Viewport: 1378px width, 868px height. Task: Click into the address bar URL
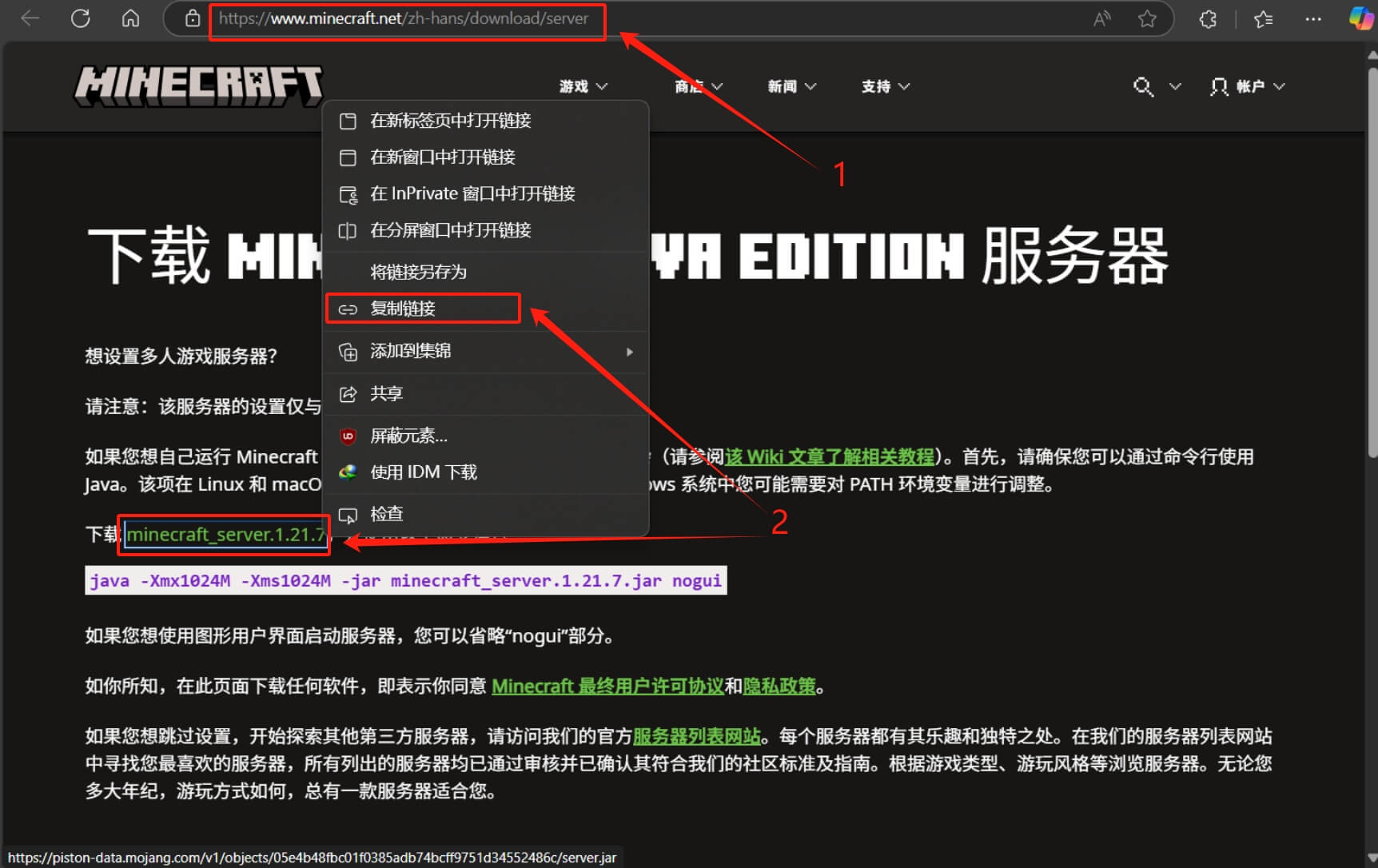[x=404, y=18]
